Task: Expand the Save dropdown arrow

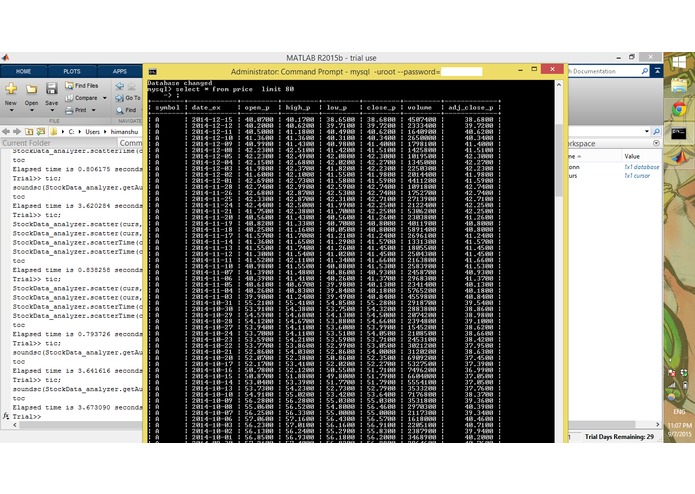Action: 52,110
